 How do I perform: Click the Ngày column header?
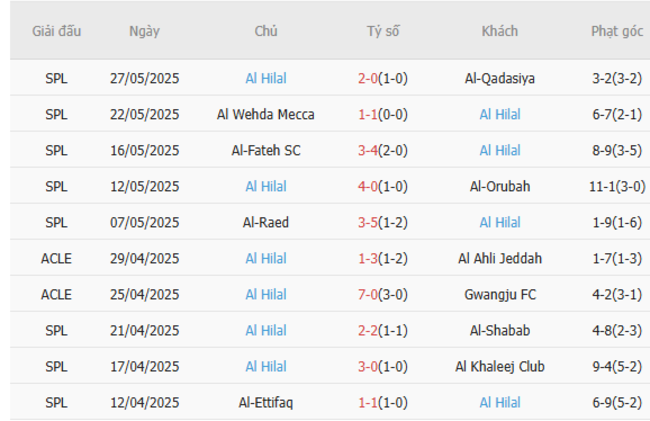click(x=144, y=31)
